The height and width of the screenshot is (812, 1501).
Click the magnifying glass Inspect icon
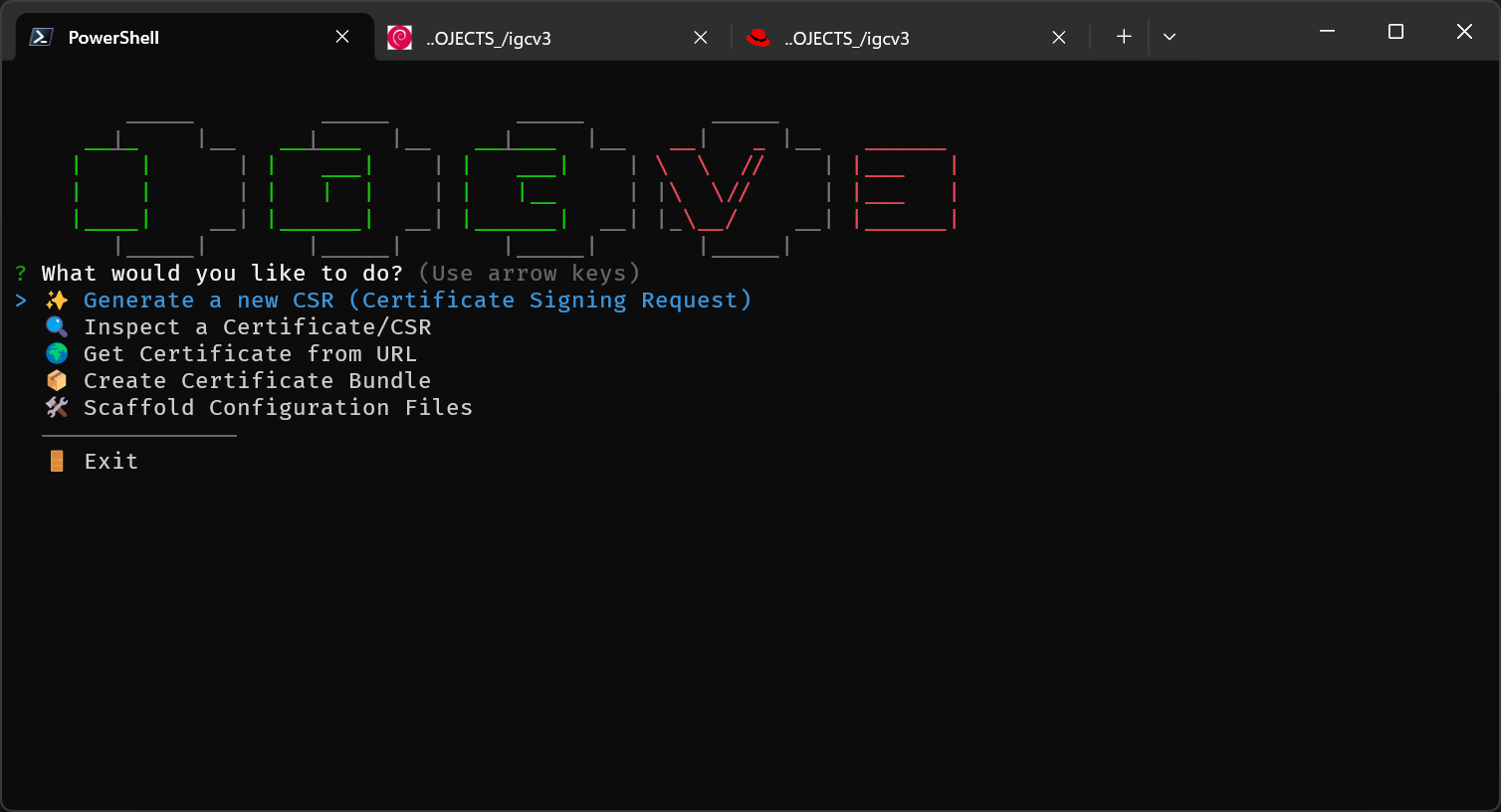57,325
